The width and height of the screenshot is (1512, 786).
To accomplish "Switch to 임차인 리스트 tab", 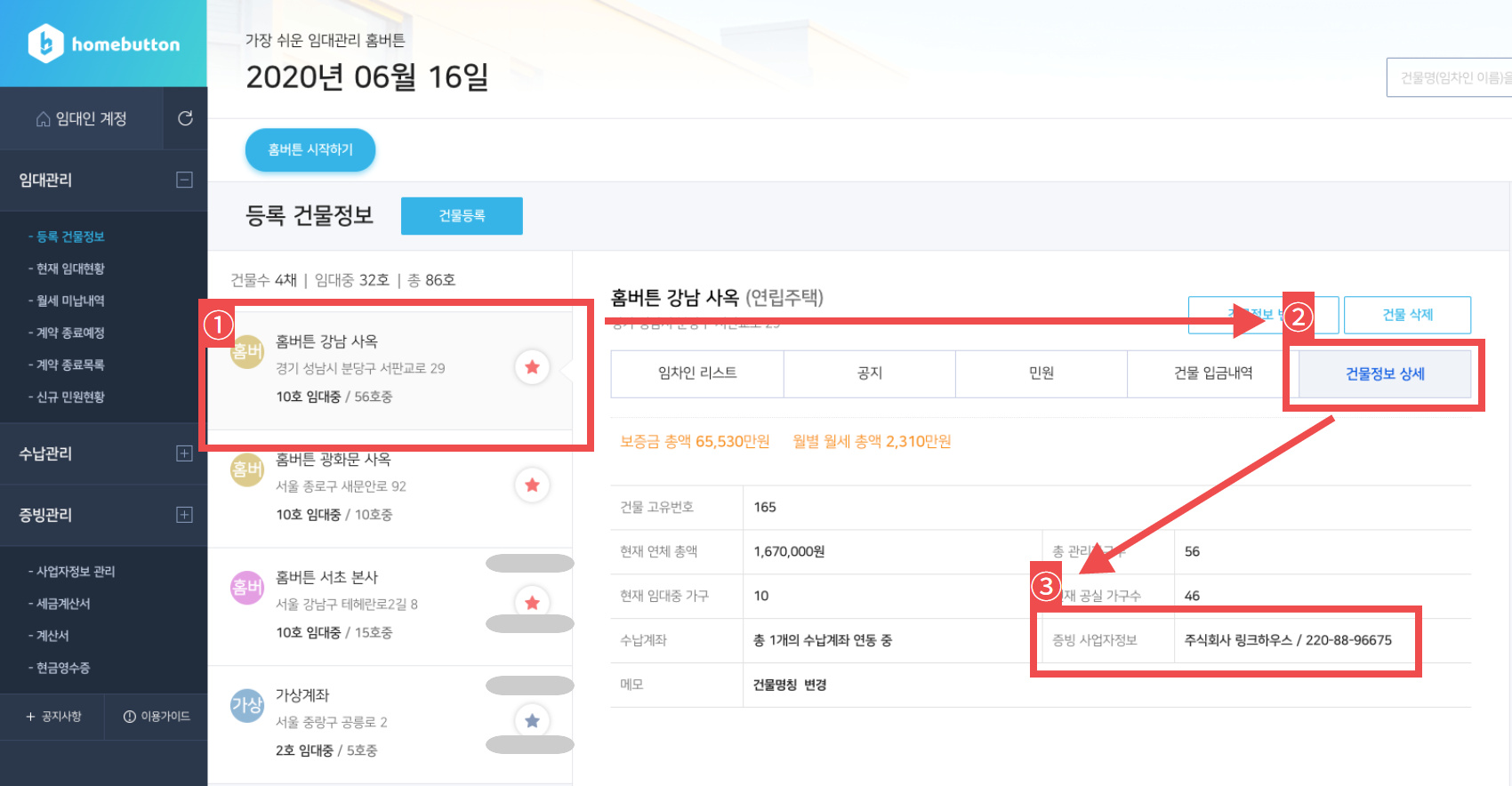I will [697, 373].
